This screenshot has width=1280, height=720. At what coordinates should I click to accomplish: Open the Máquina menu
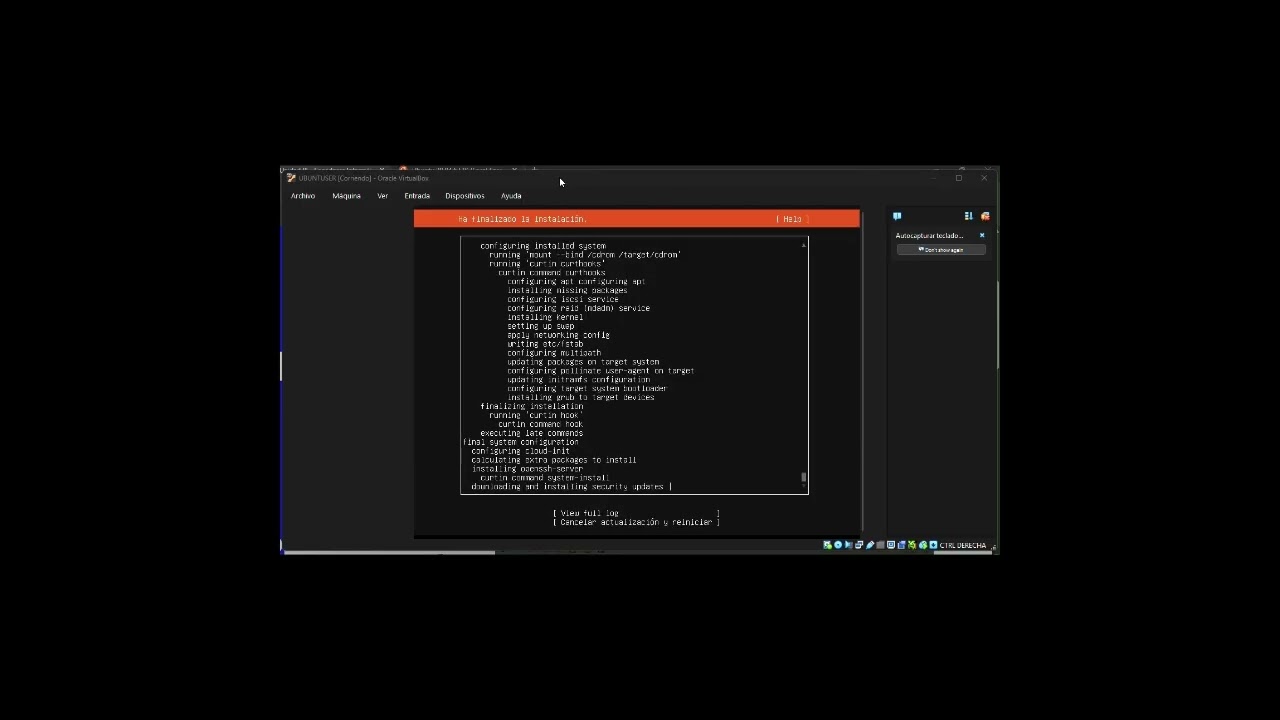(346, 196)
